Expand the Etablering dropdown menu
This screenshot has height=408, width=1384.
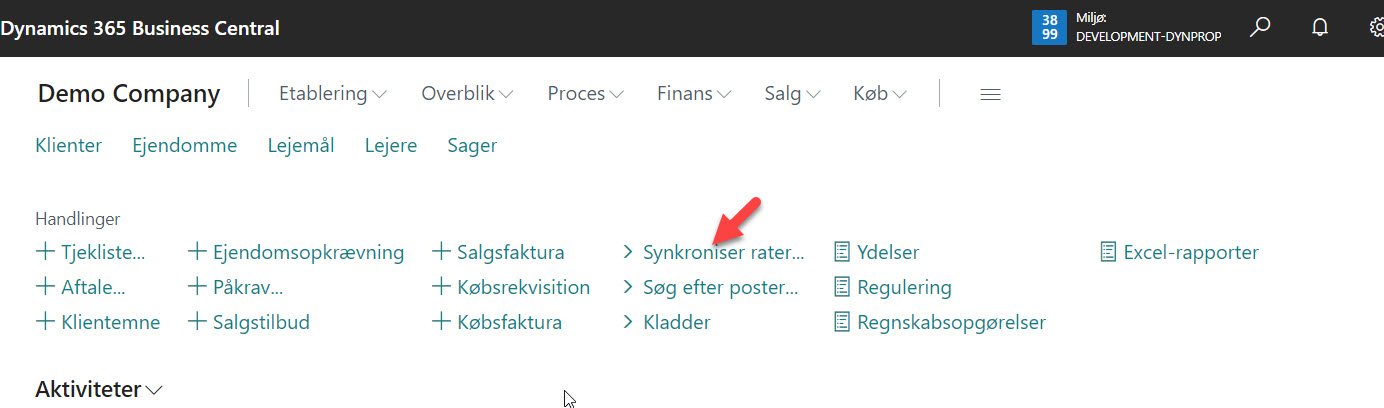coord(333,94)
